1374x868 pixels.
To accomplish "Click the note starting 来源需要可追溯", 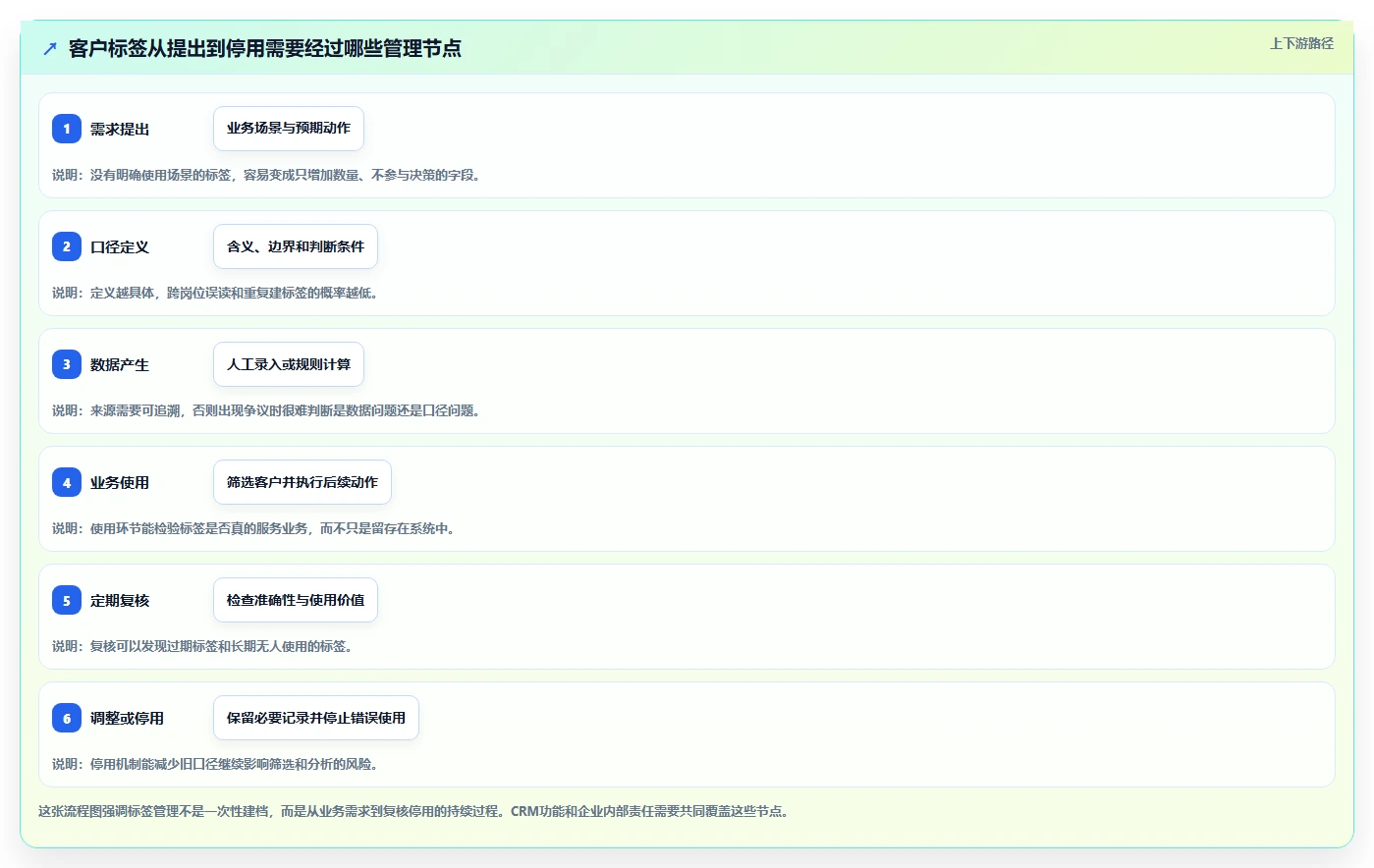I will 266,410.
